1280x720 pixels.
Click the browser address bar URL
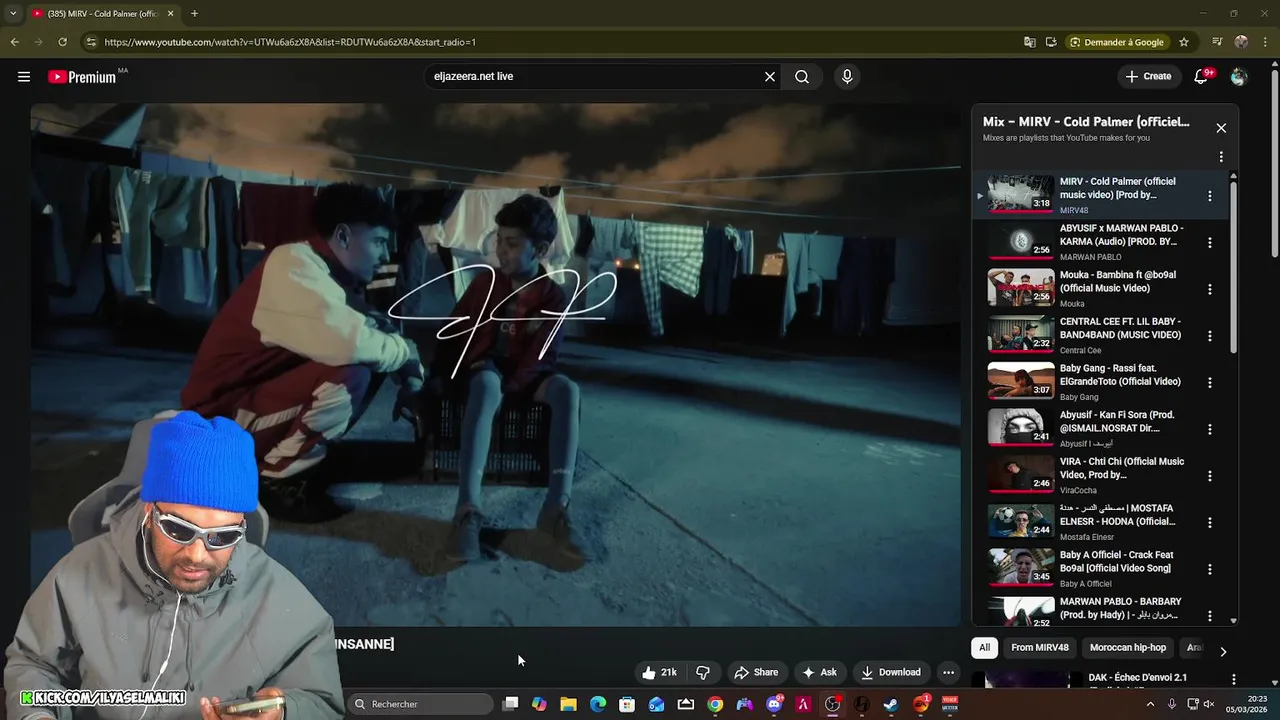coord(290,42)
